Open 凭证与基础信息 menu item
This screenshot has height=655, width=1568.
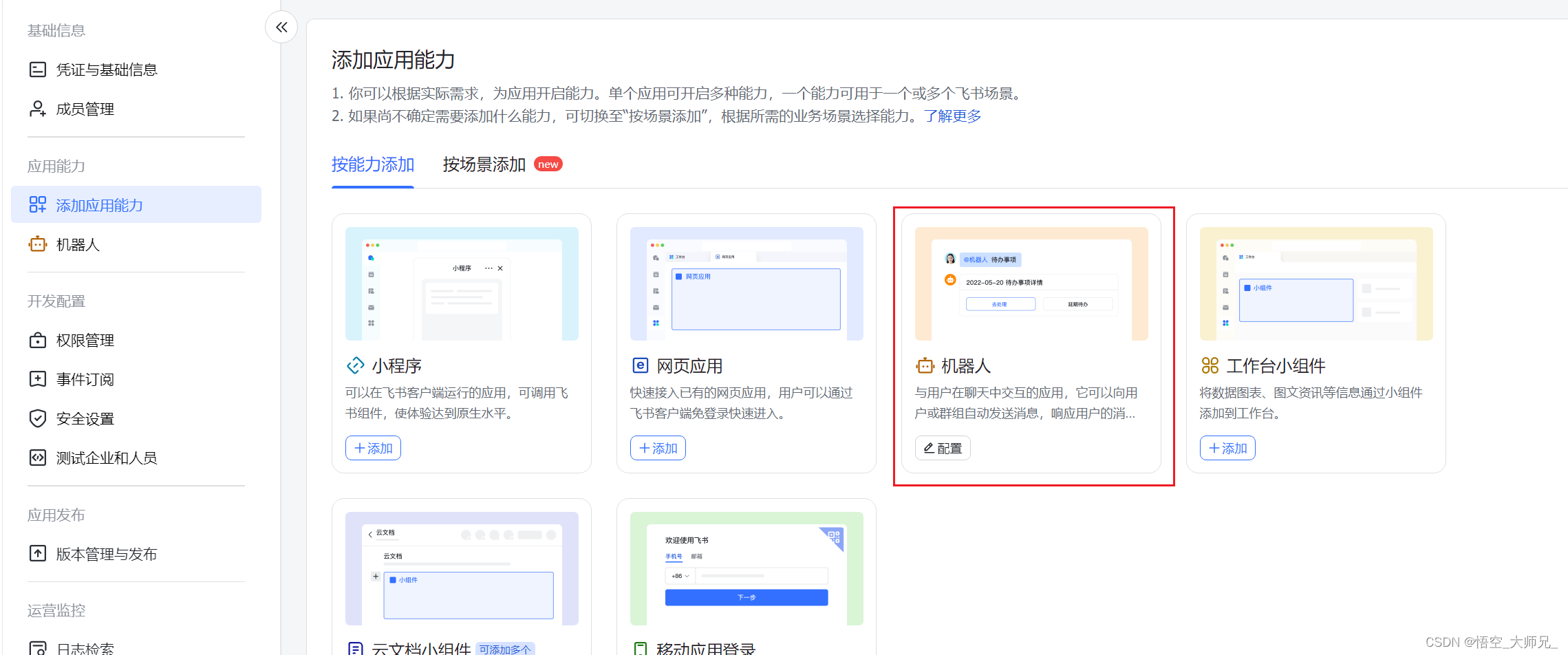coord(136,69)
